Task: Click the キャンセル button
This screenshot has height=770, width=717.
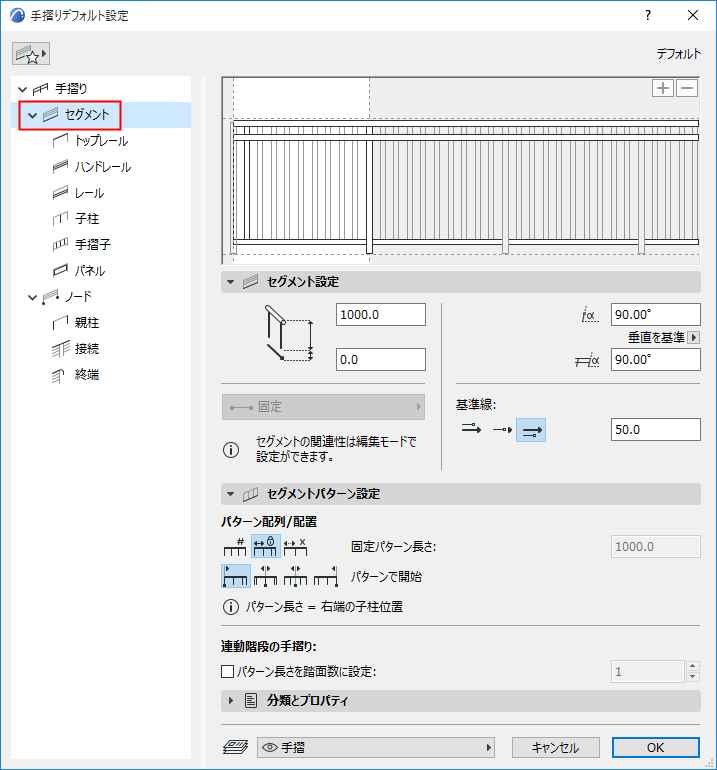Action: (555, 747)
